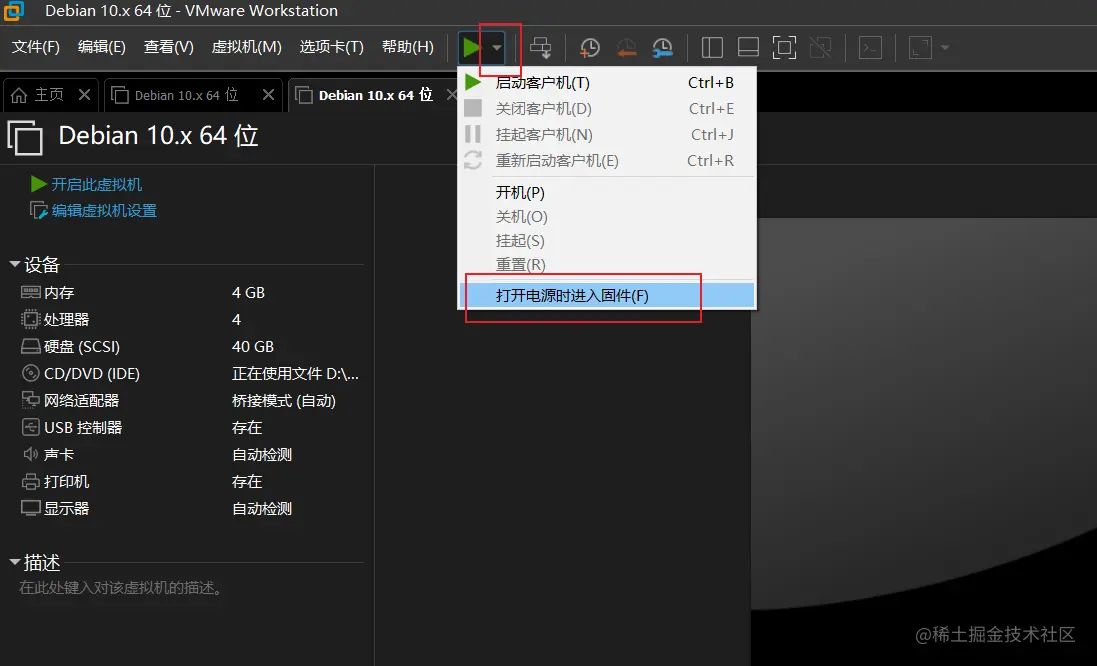Select 挂起(S) in the power menu
Viewport: 1097px width, 666px height.
point(607,241)
